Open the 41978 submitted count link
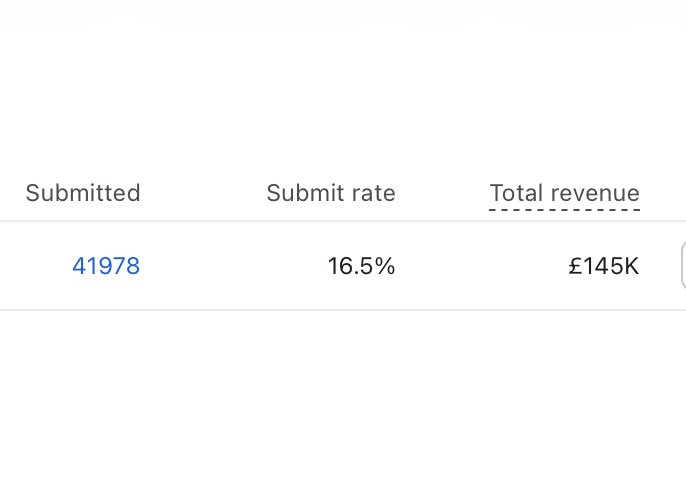This screenshot has height=496, width=686. click(106, 266)
